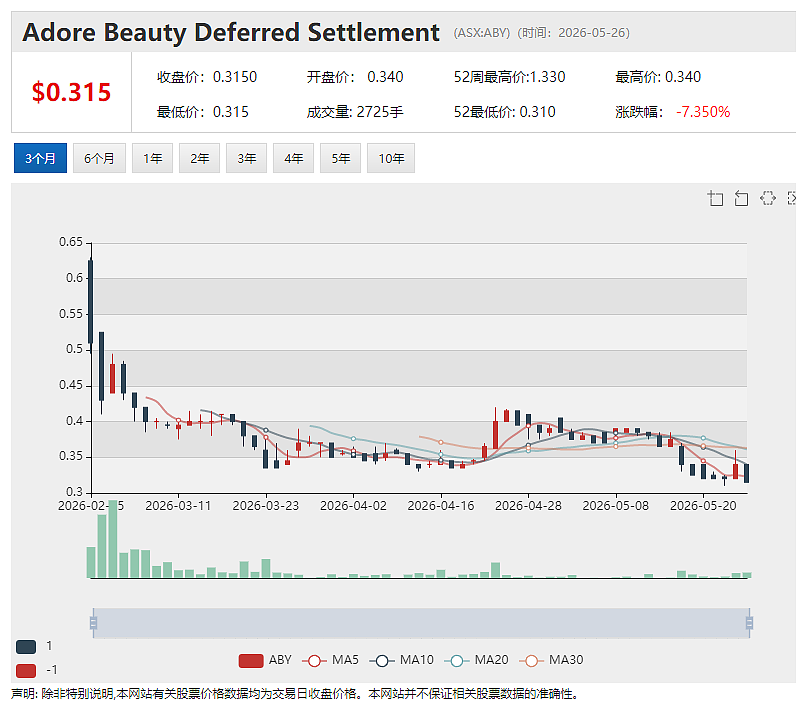Click the 2026-05-08 x-axis label
Image resolution: width=812 pixels, height=717 pixels.
pyautogui.click(x=616, y=506)
